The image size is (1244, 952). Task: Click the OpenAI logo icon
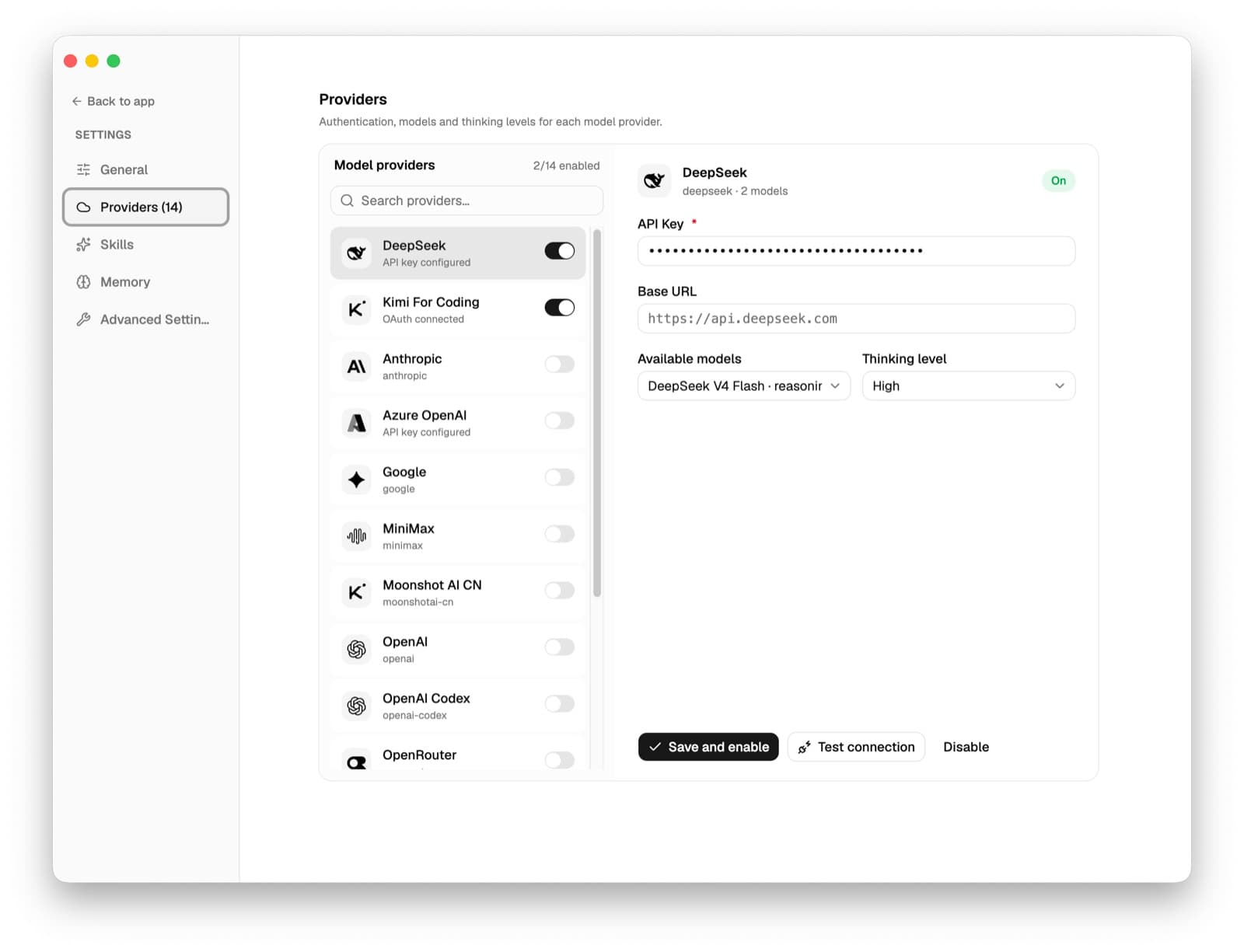[357, 649]
